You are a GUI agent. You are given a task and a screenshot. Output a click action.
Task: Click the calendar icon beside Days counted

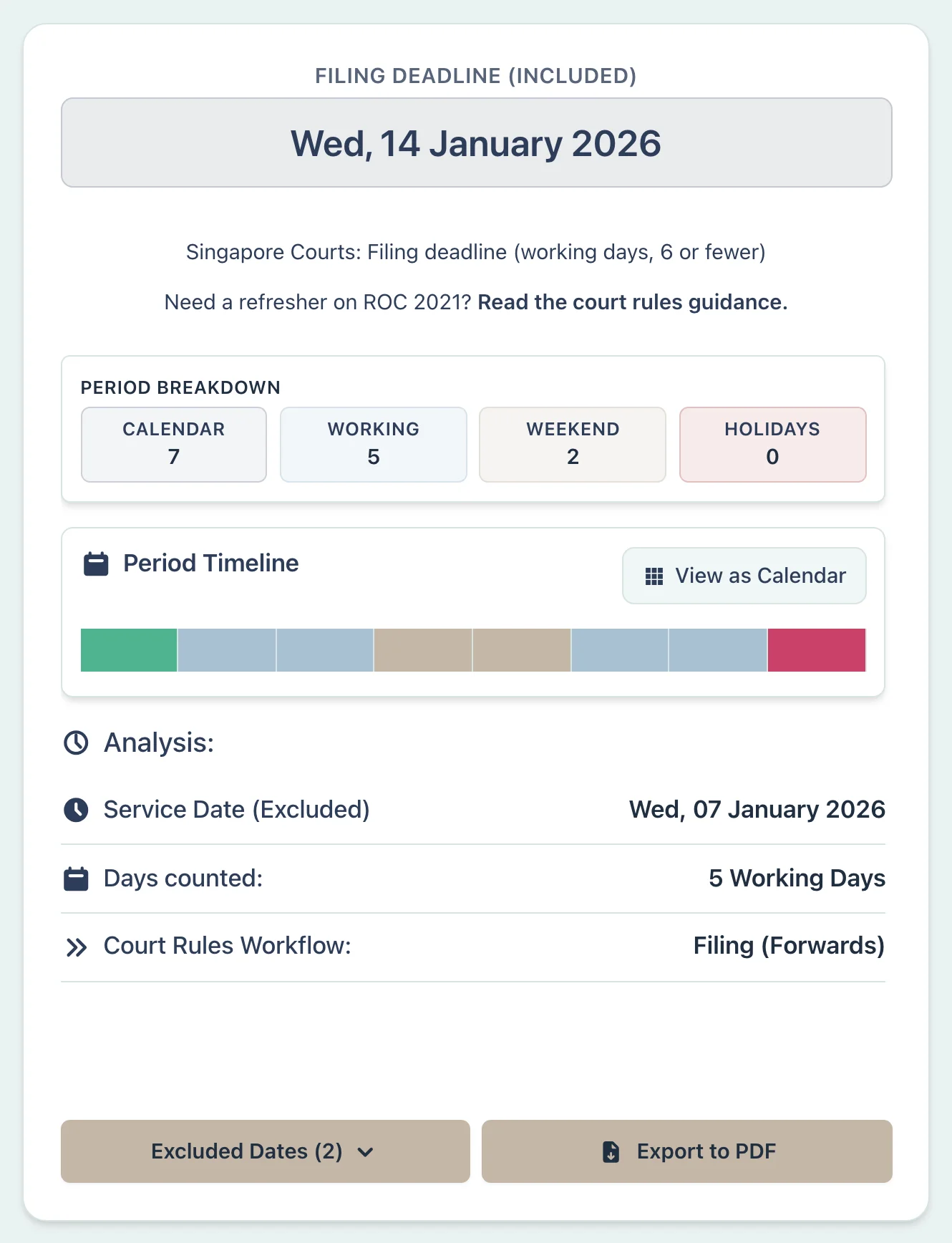click(x=75, y=879)
